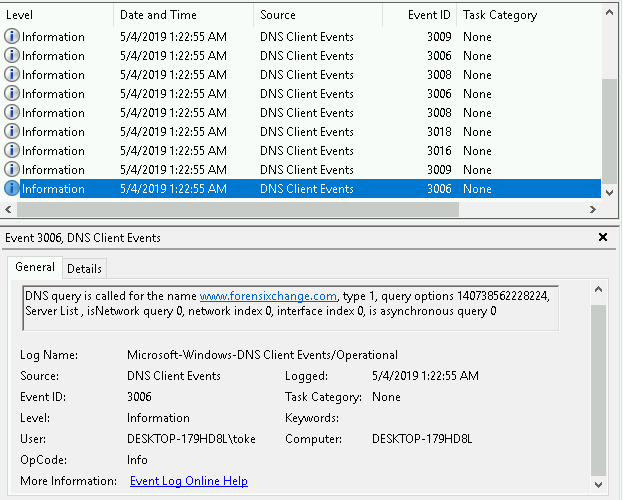The image size is (623, 500).
Task: Open the Details tab
Action: (84, 269)
